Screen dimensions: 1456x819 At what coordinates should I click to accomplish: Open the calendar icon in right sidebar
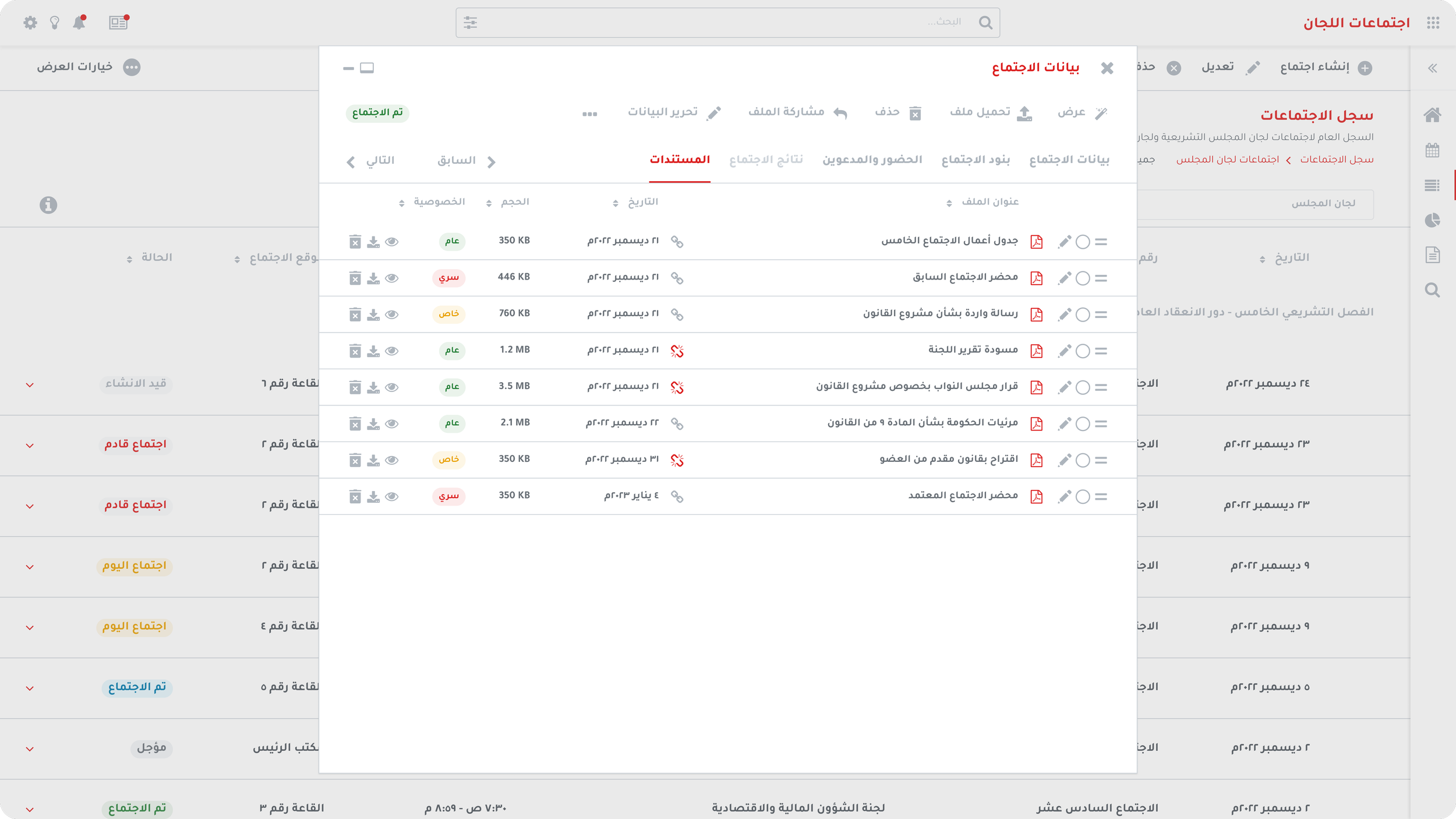tap(1432, 150)
